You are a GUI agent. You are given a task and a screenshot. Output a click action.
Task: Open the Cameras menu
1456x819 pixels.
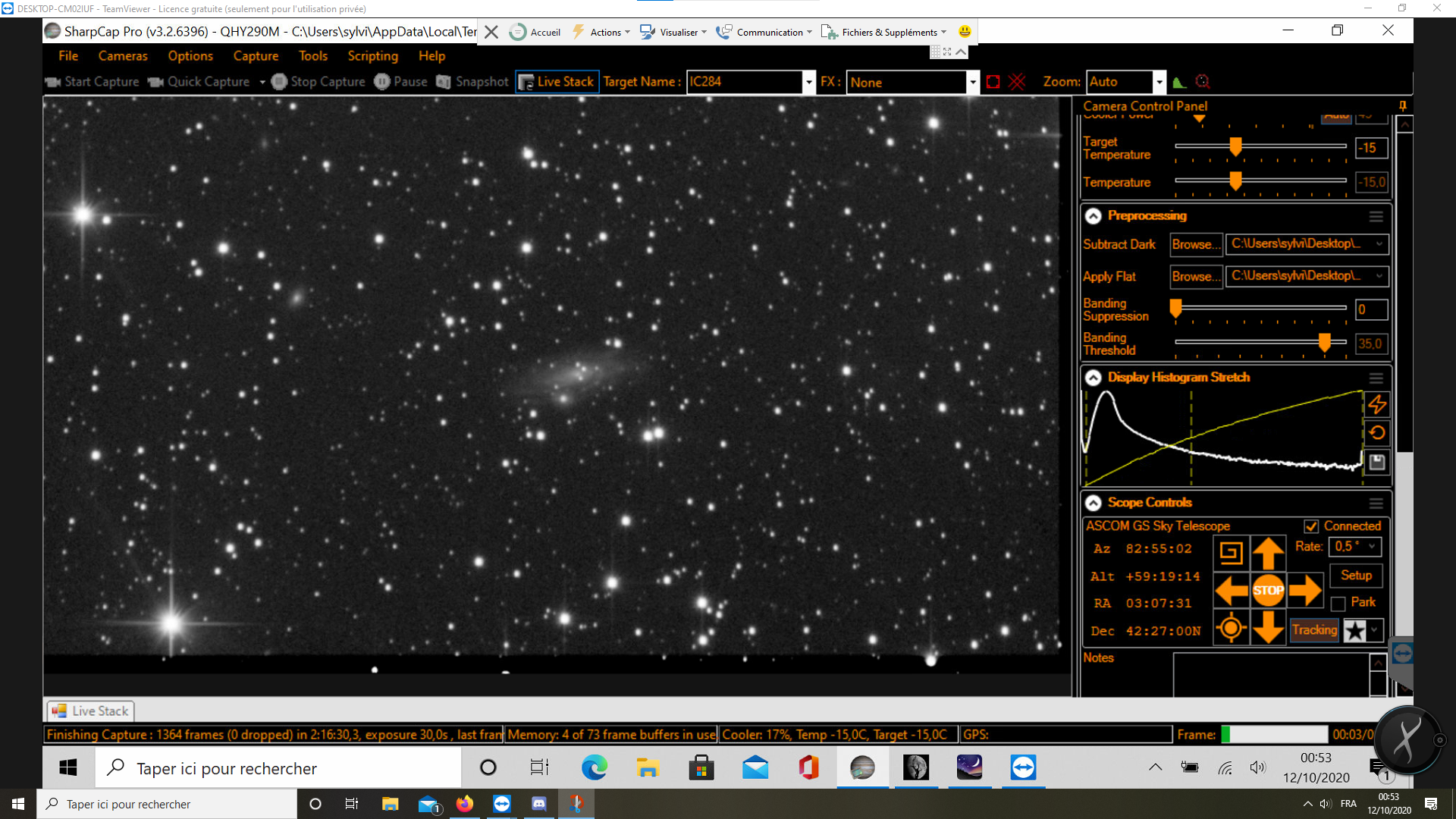click(x=123, y=56)
